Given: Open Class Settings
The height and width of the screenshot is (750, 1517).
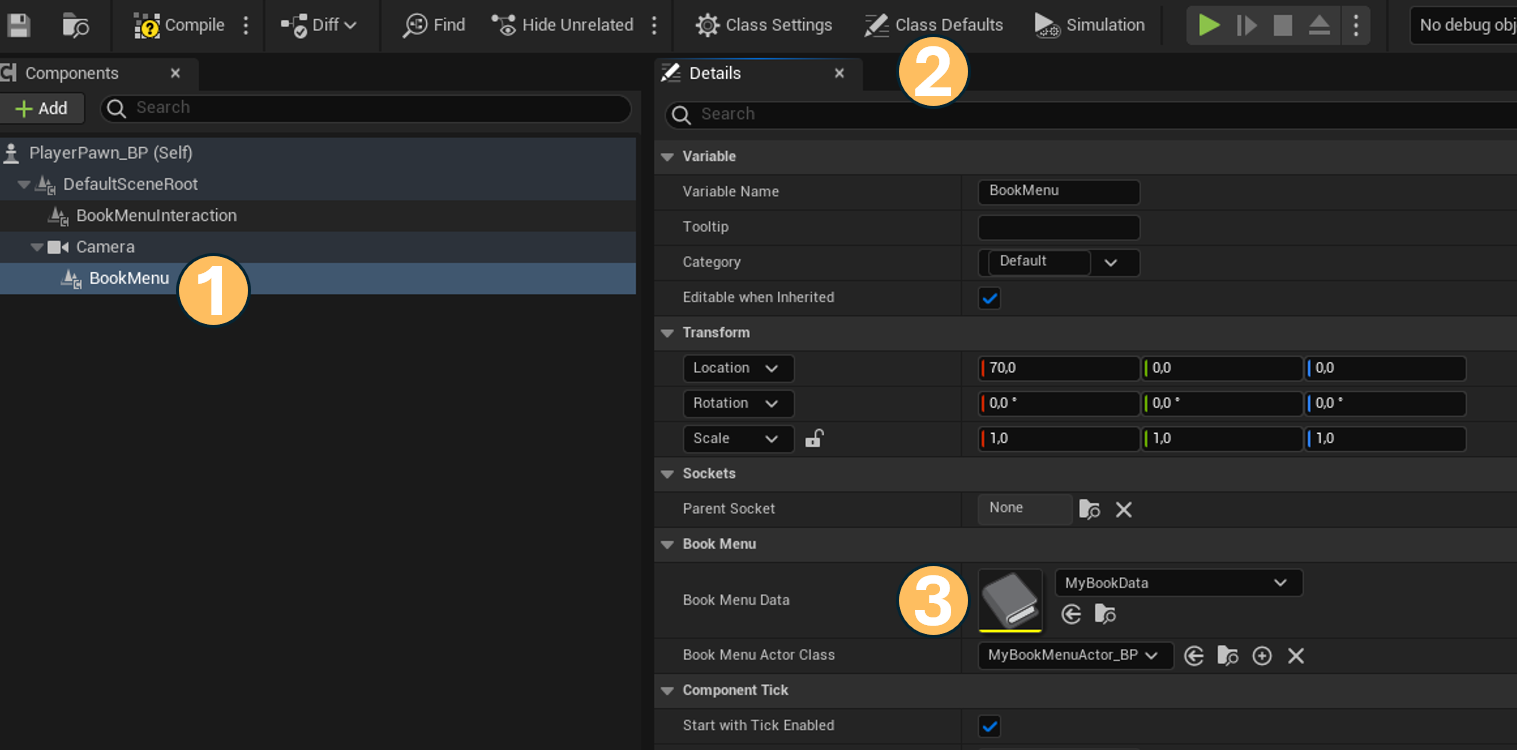Looking at the screenshot, I should coord(764,25).
